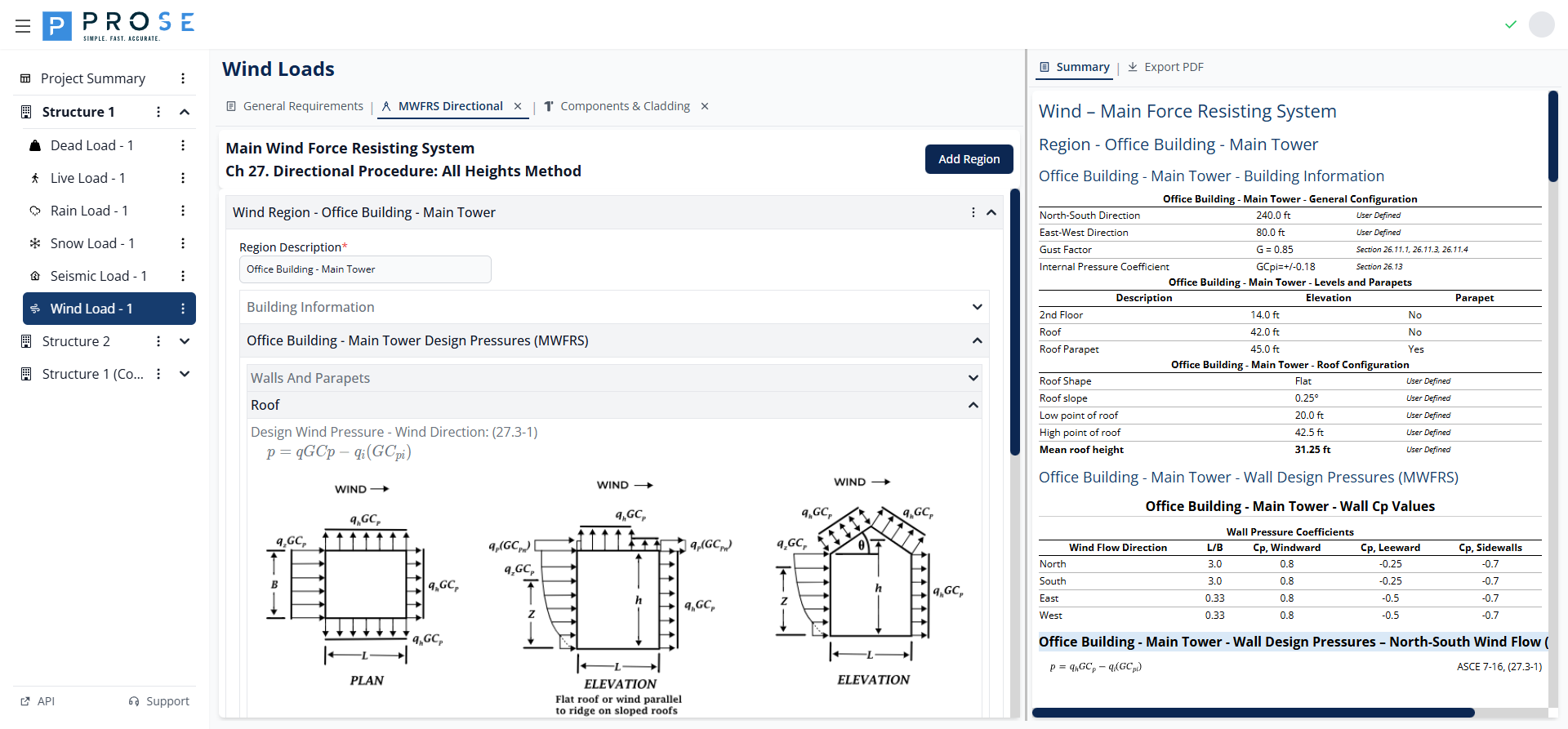The height and width of the screenshot is (729, 1568).
Task: Click the Add Region button
Action: [x=969, y=159]
